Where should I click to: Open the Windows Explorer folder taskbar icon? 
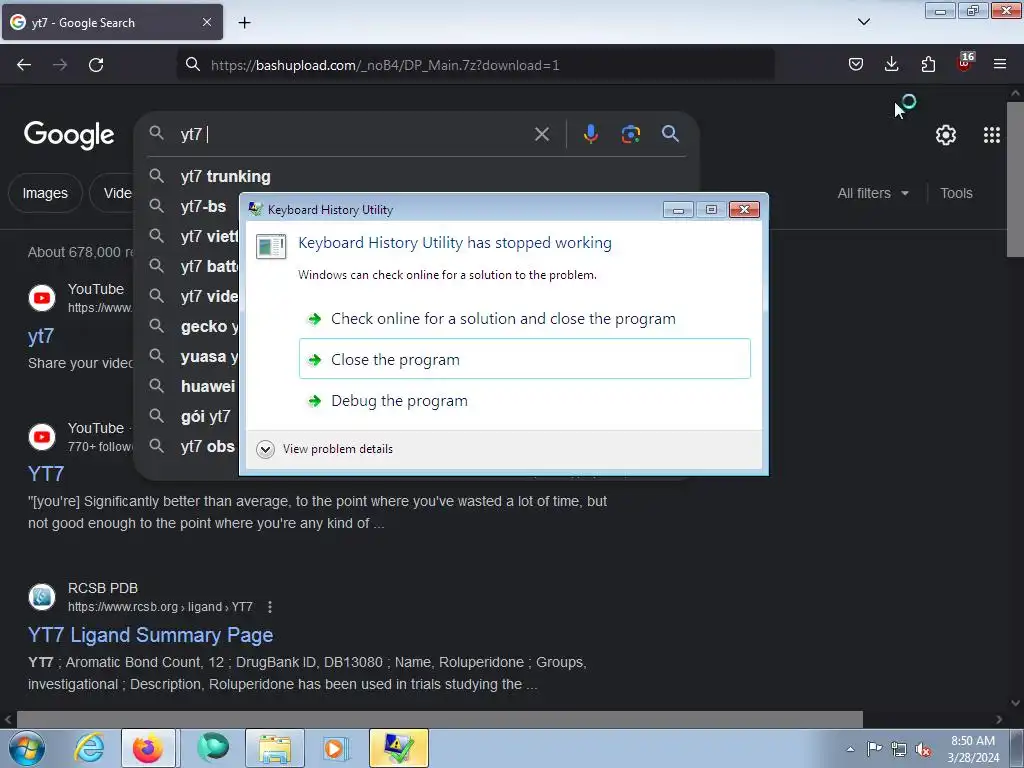click(x=275, y=748)
